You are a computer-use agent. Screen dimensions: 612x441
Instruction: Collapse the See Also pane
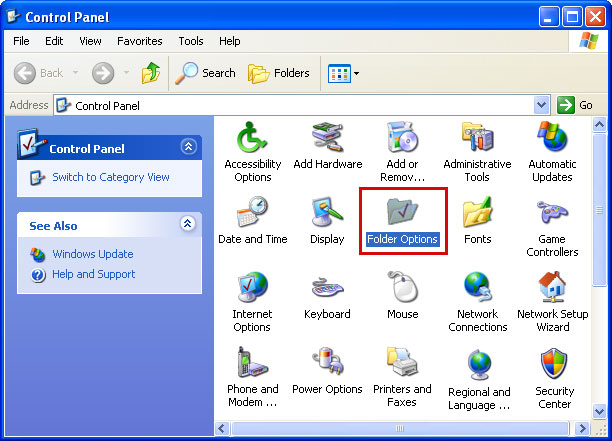pos(188,224)
